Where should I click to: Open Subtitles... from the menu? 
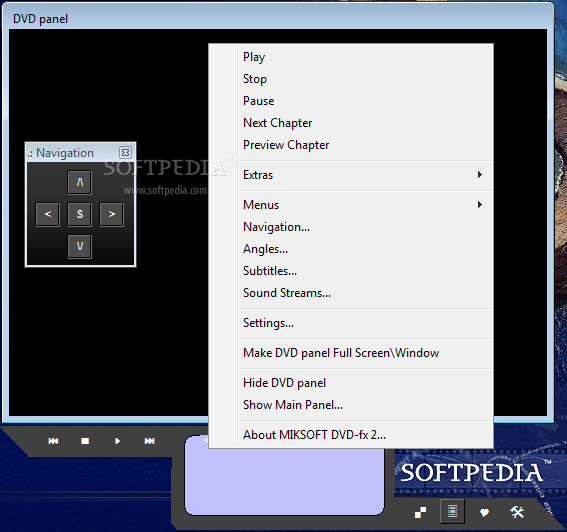pos(366,271)
